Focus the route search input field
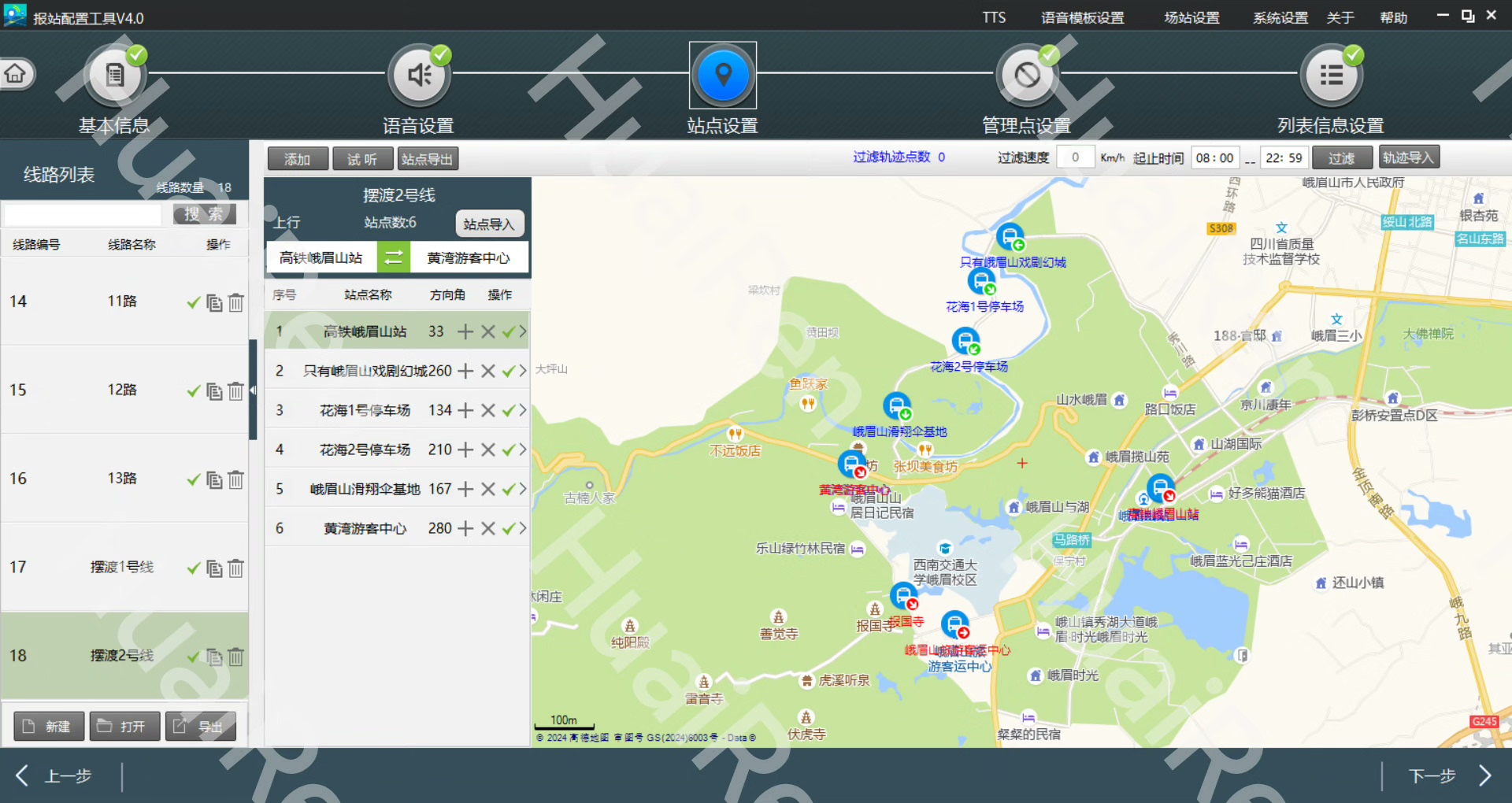 83,214
